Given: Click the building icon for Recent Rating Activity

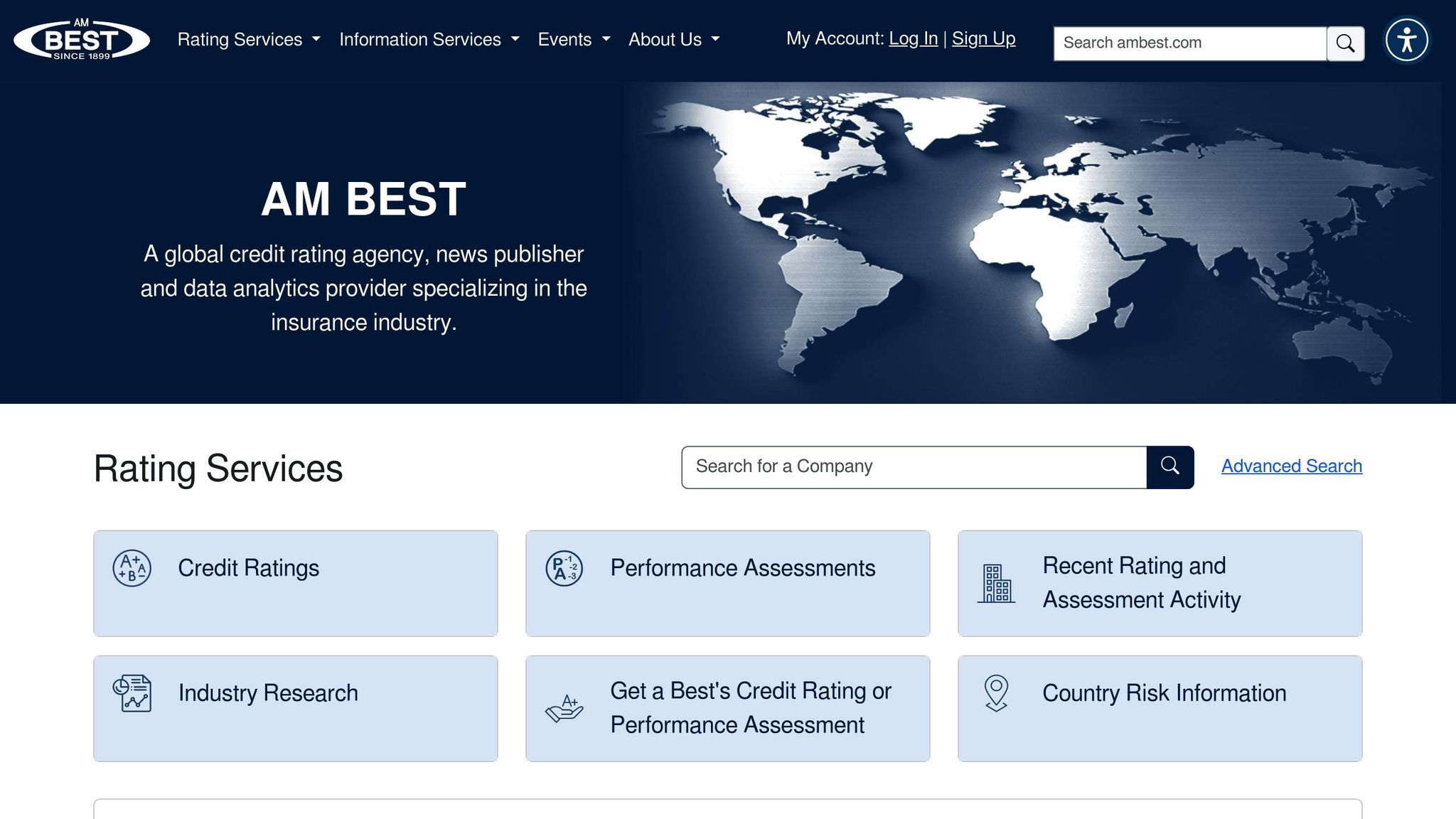Looking at the screenshot, I should pos(996,583).
